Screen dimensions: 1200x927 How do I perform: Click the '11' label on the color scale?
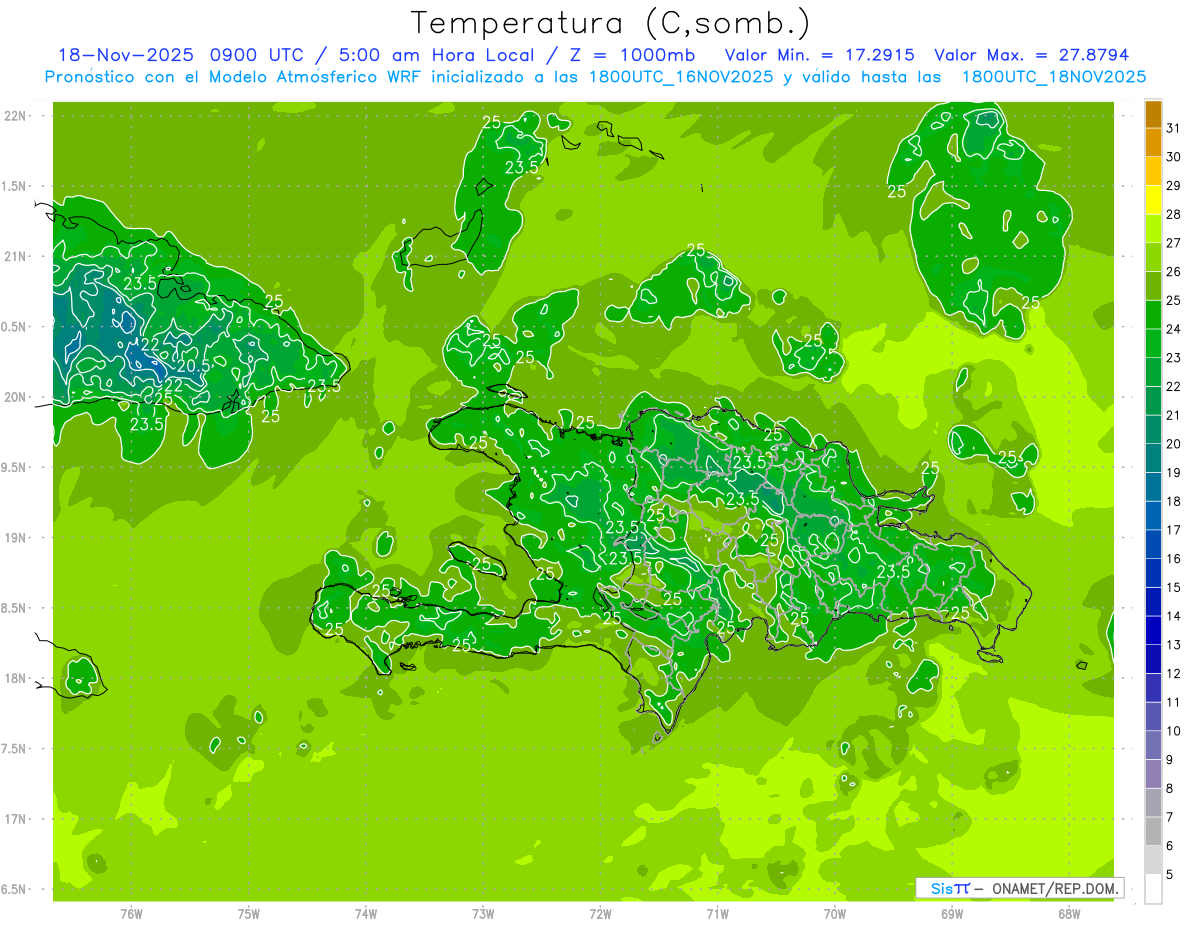[1174, 702]
